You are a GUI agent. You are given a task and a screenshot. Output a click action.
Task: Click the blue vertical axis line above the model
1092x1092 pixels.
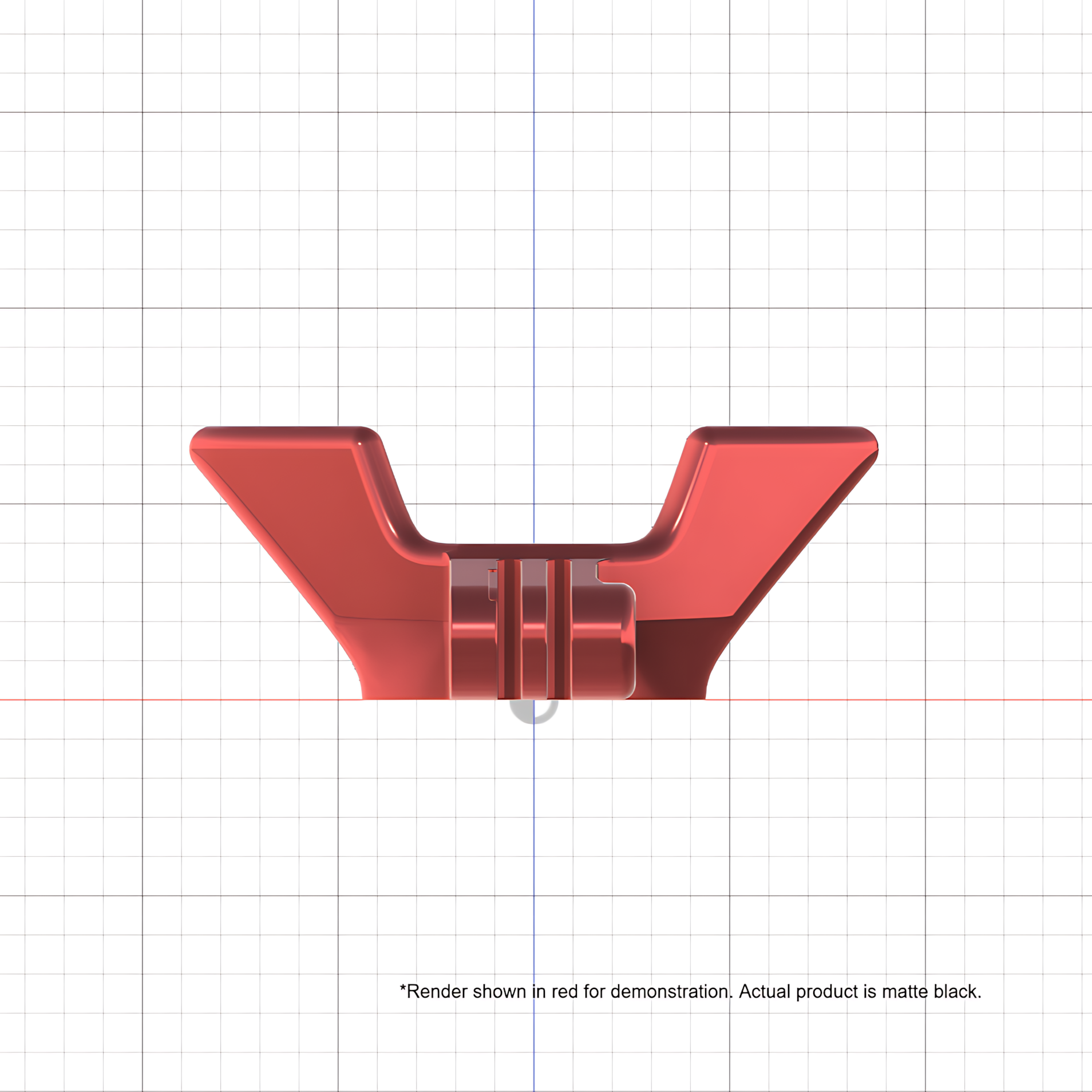534,212
